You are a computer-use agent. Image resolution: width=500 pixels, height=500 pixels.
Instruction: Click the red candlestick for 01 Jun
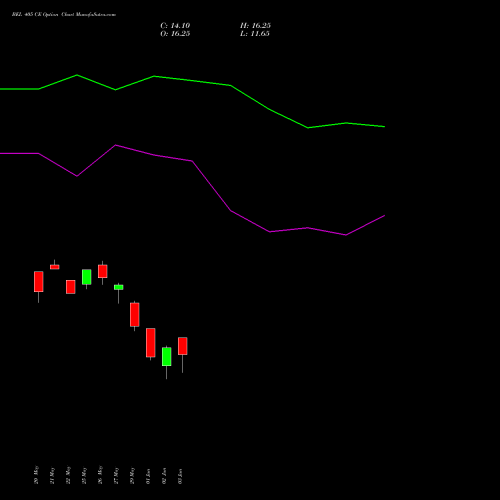[151, 343]
